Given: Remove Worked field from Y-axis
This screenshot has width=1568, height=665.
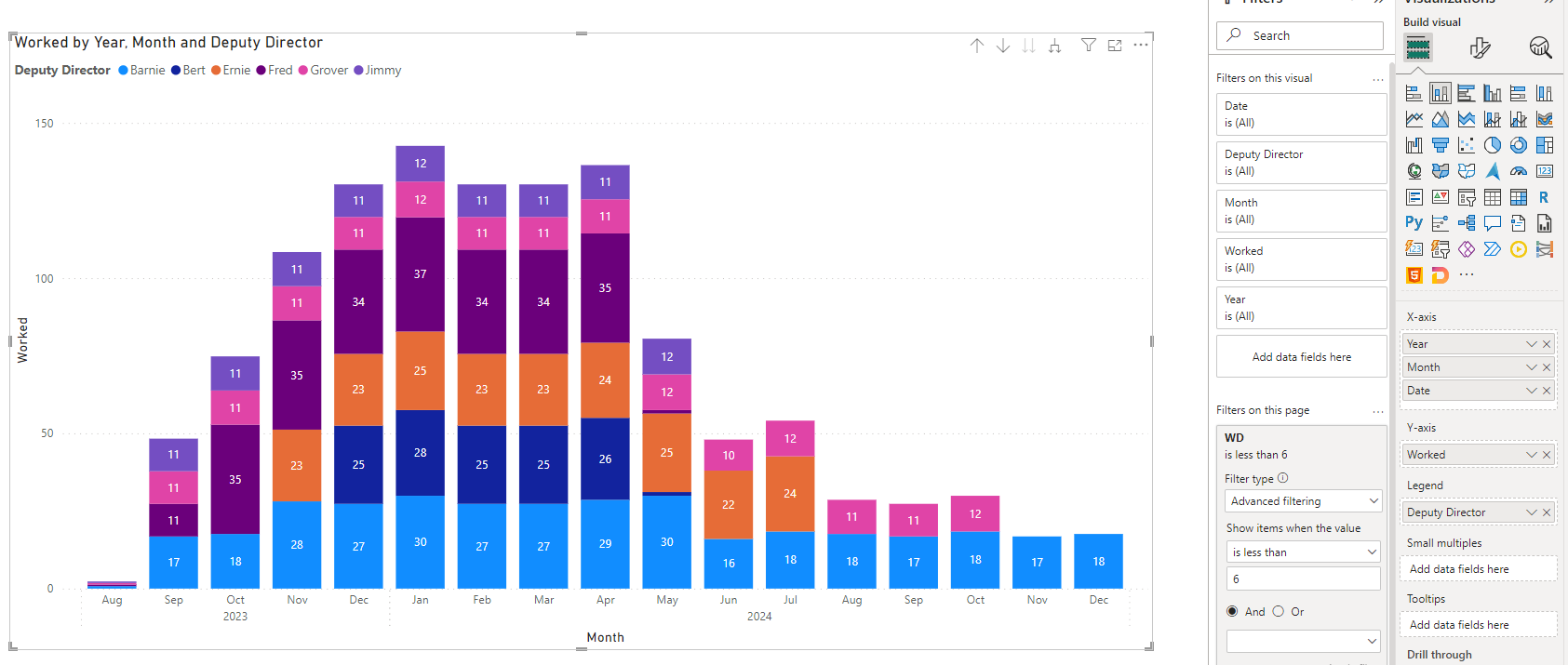Looking at the screenshot, I should click(1547, 455).
